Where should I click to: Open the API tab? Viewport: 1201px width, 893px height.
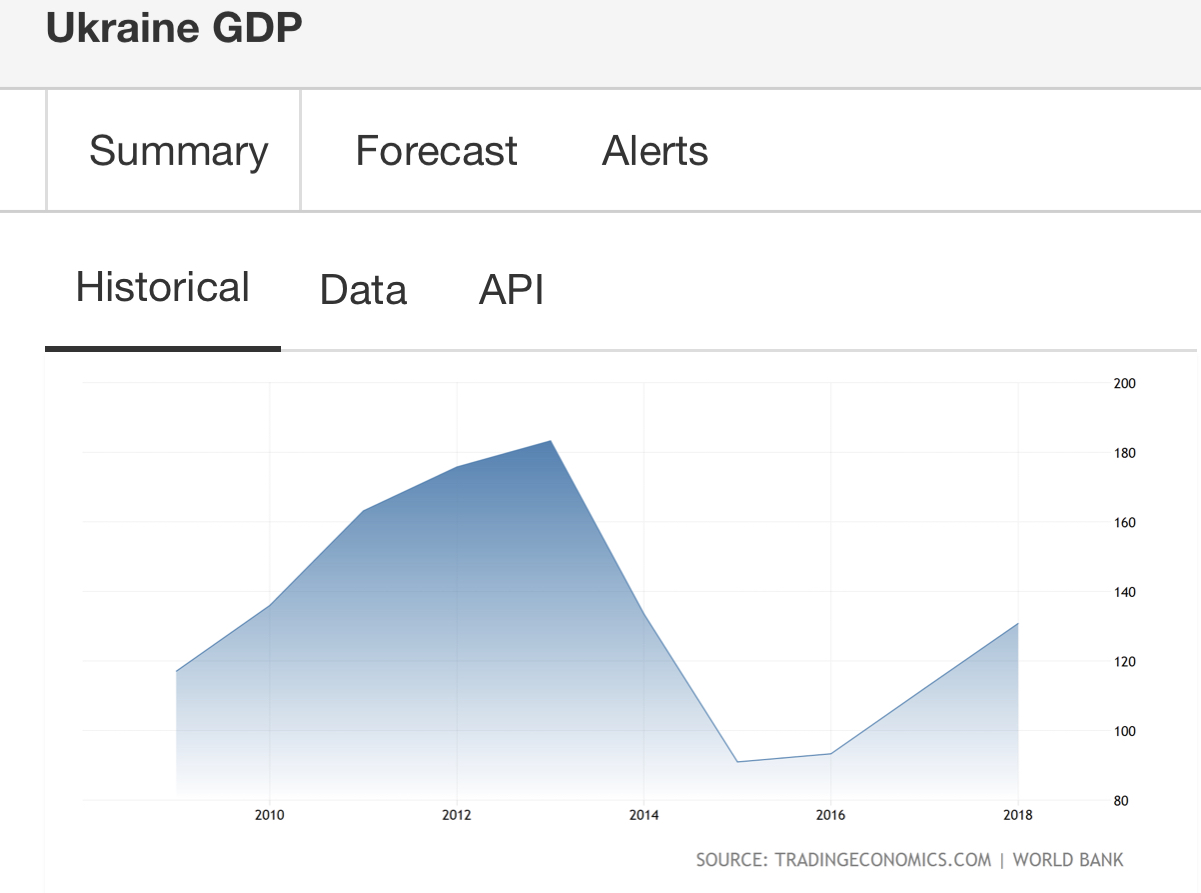click(511, 290)
